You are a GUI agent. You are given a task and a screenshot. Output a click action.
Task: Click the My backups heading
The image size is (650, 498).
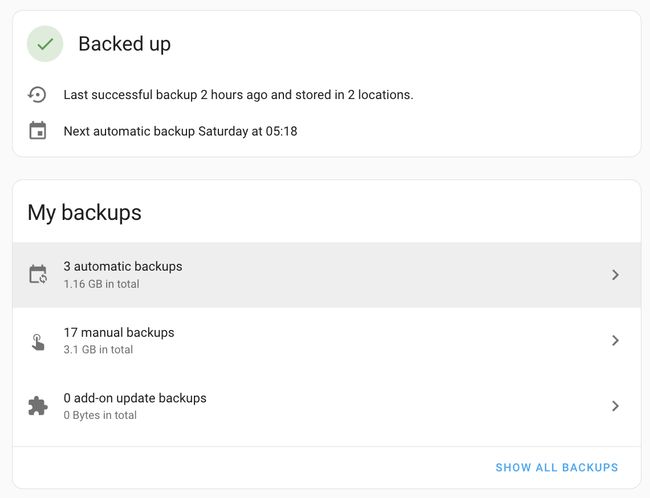85,213
